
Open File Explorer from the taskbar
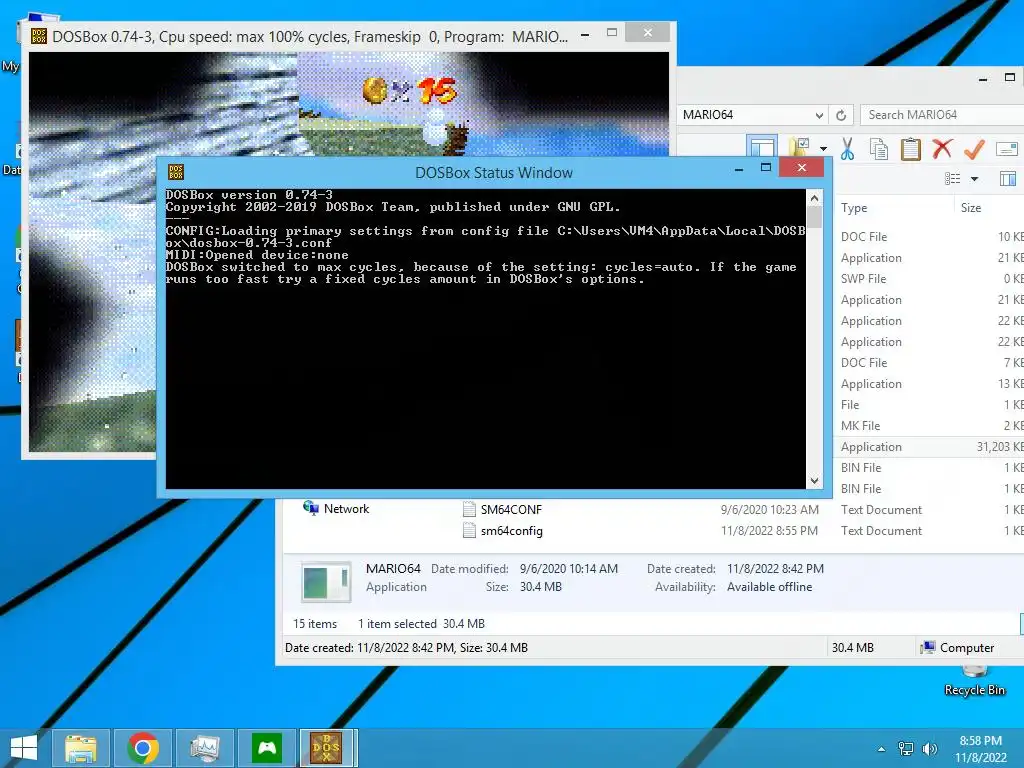80,748
